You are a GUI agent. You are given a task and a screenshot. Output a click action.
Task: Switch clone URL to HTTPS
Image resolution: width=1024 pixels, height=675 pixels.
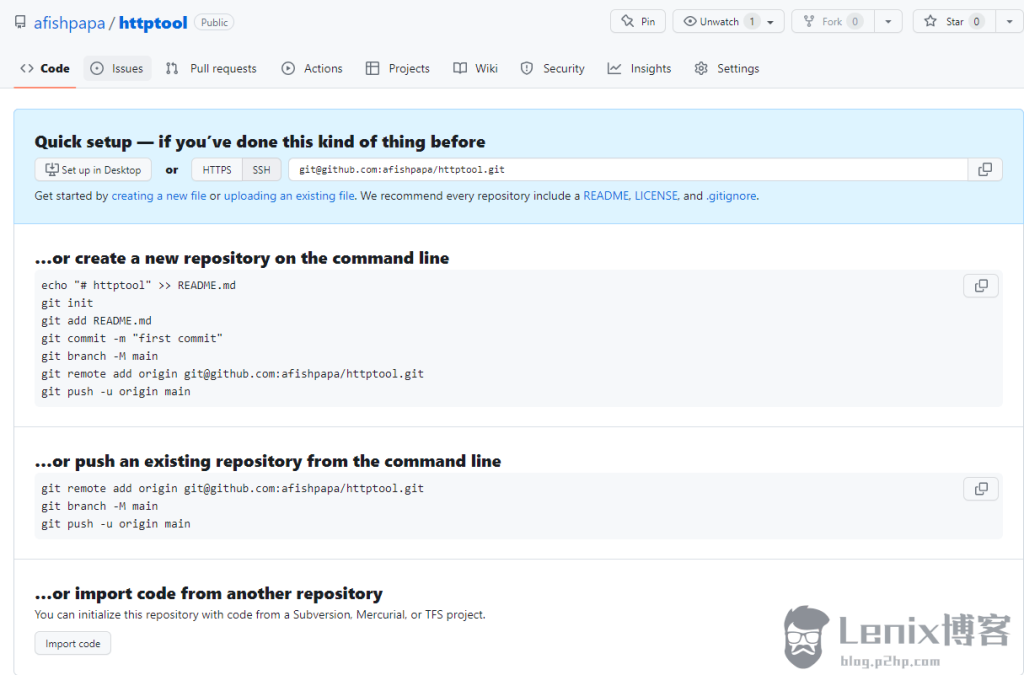point(217,170)
